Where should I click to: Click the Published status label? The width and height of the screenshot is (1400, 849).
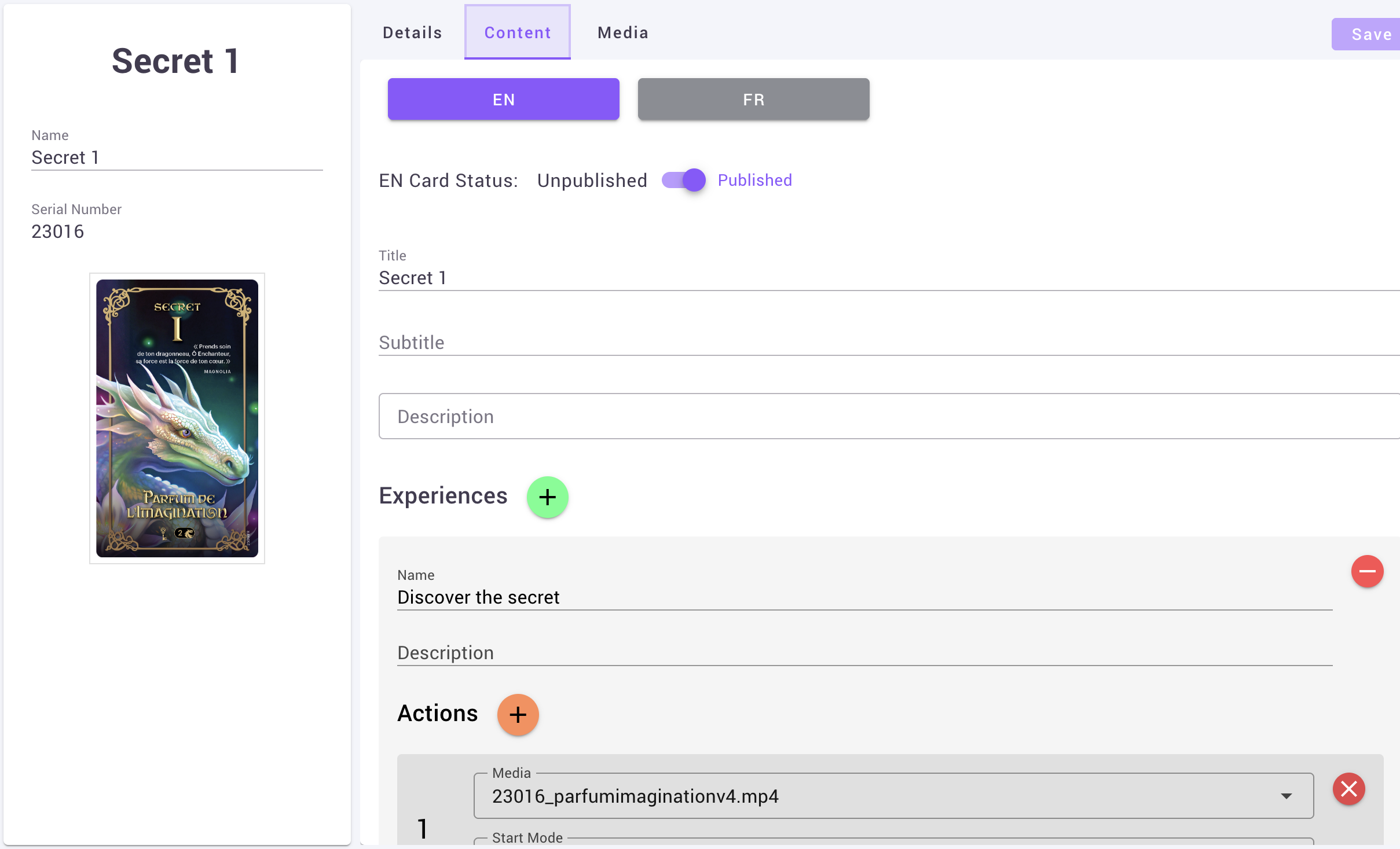754,181
